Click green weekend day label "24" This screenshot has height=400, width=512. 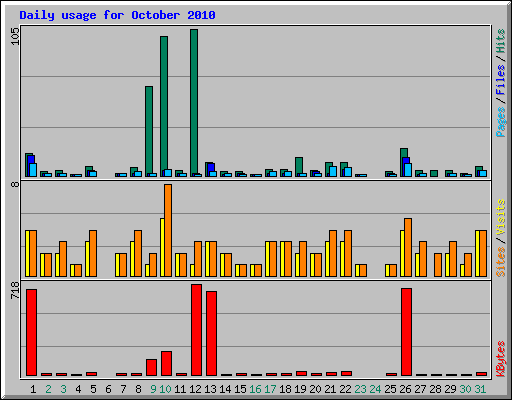click(375, 389)
